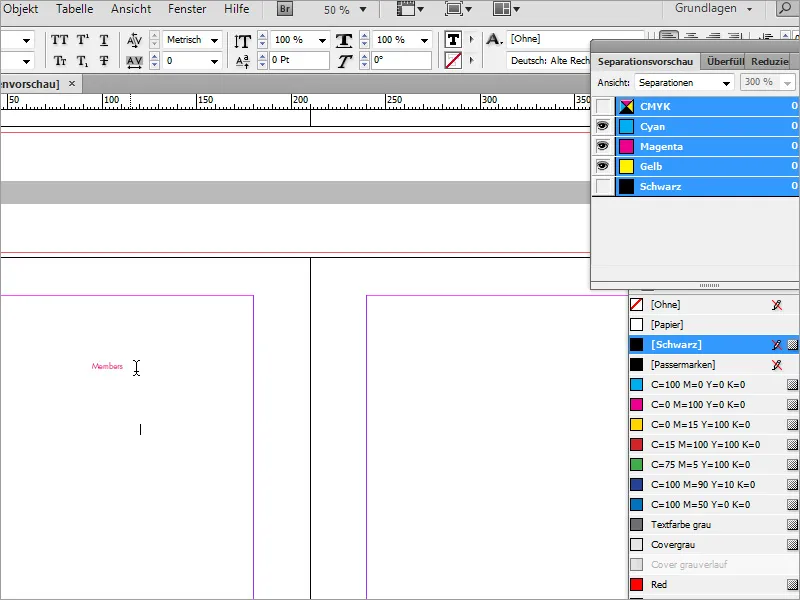Image resolution: width=800 pixels, height=600 pixels.
Task: Open the Fenster menu
Action: (187, 9)
